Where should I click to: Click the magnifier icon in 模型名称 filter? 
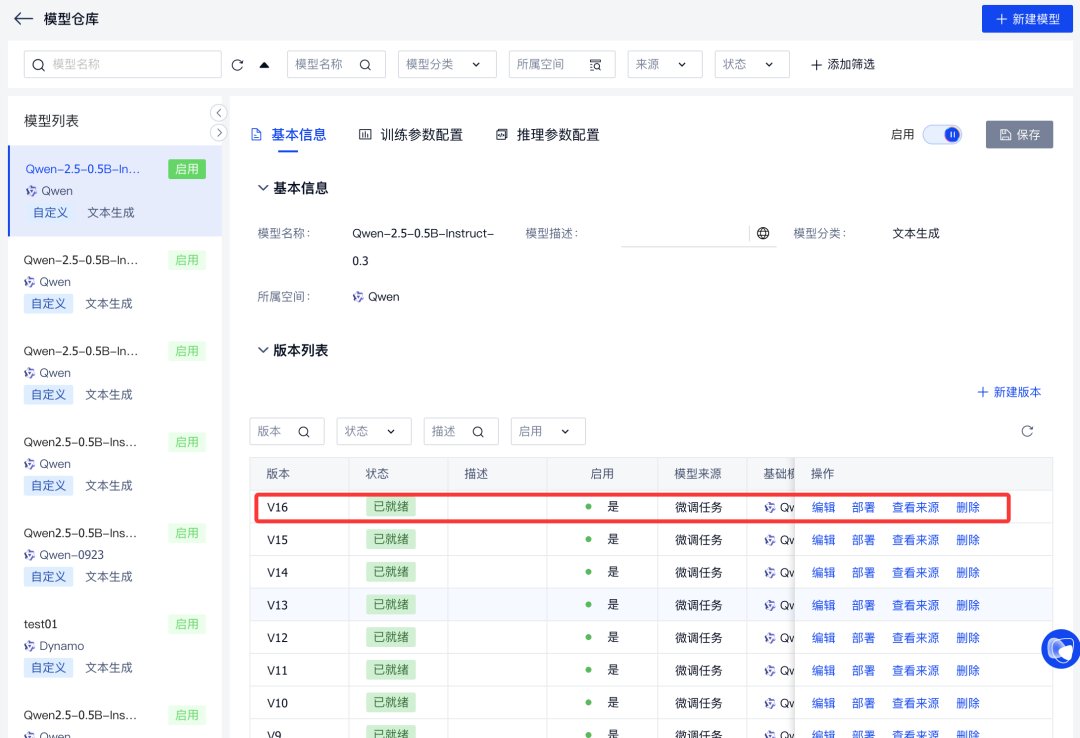(x=365, y=65)
